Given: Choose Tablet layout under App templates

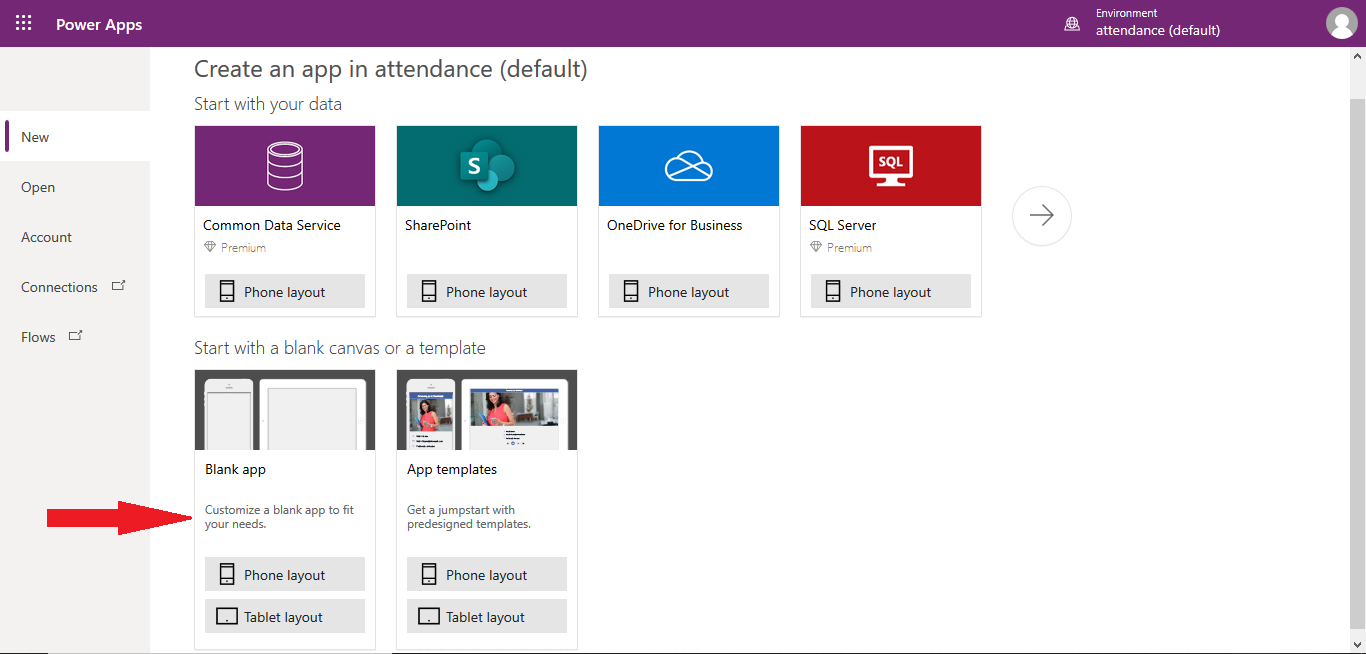Looking at the screenshot, I should 486,616.
